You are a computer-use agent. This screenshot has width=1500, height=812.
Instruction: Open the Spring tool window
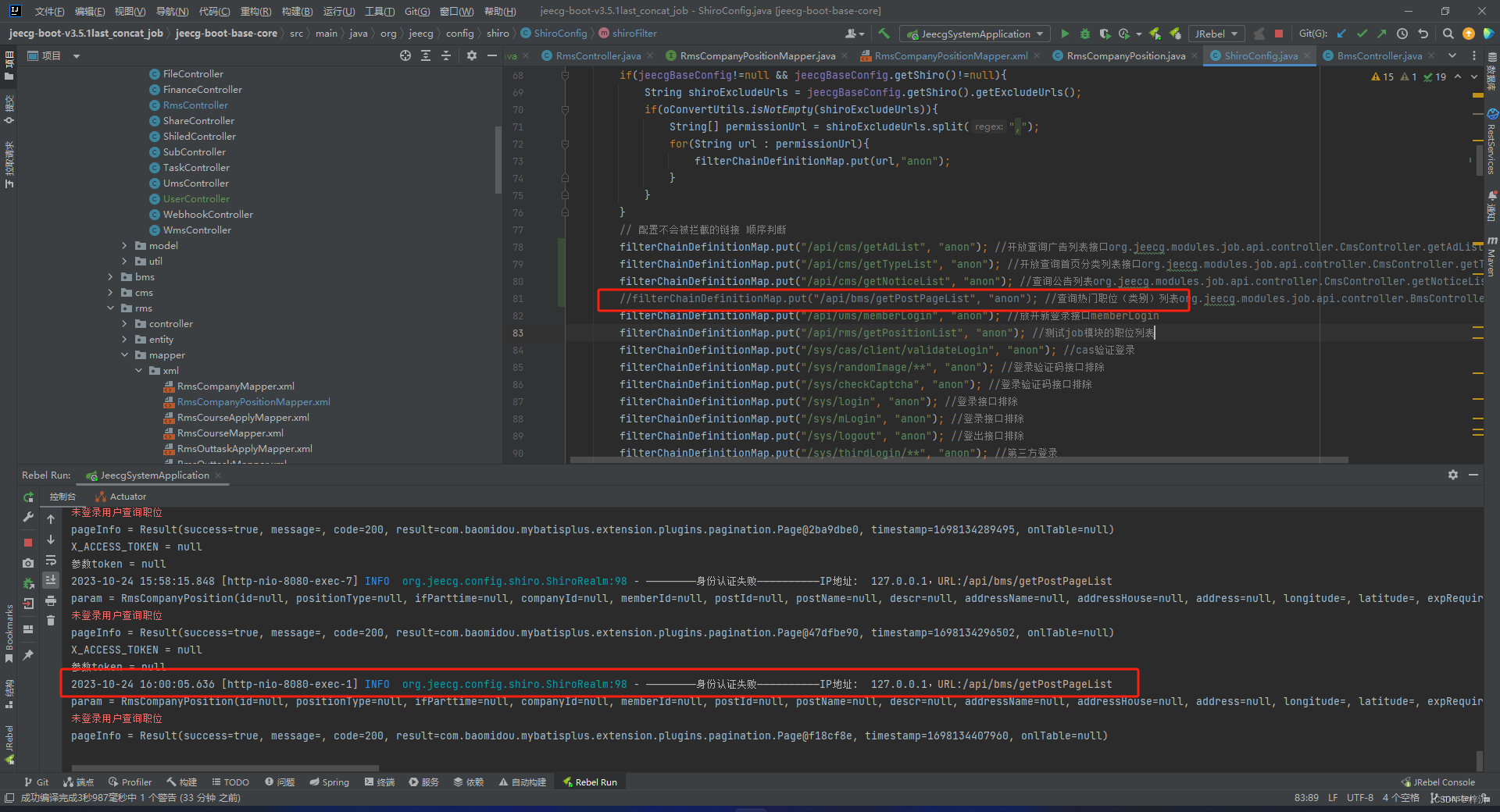coord(329,782)
